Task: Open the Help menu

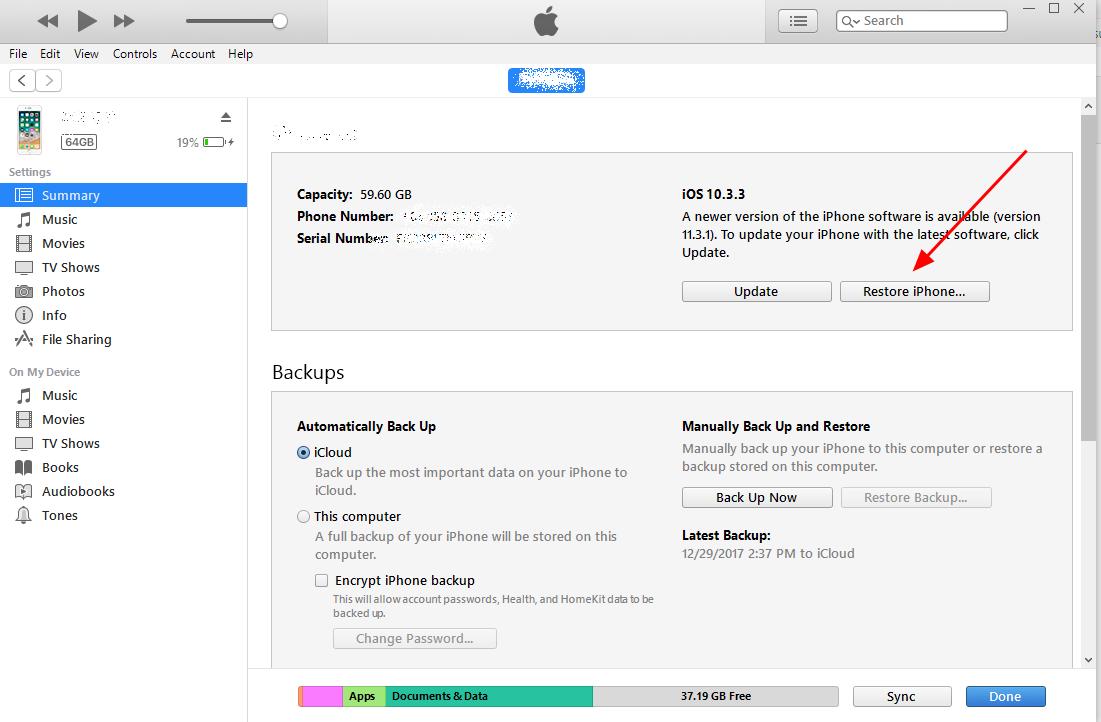Action: coord(240,53)
